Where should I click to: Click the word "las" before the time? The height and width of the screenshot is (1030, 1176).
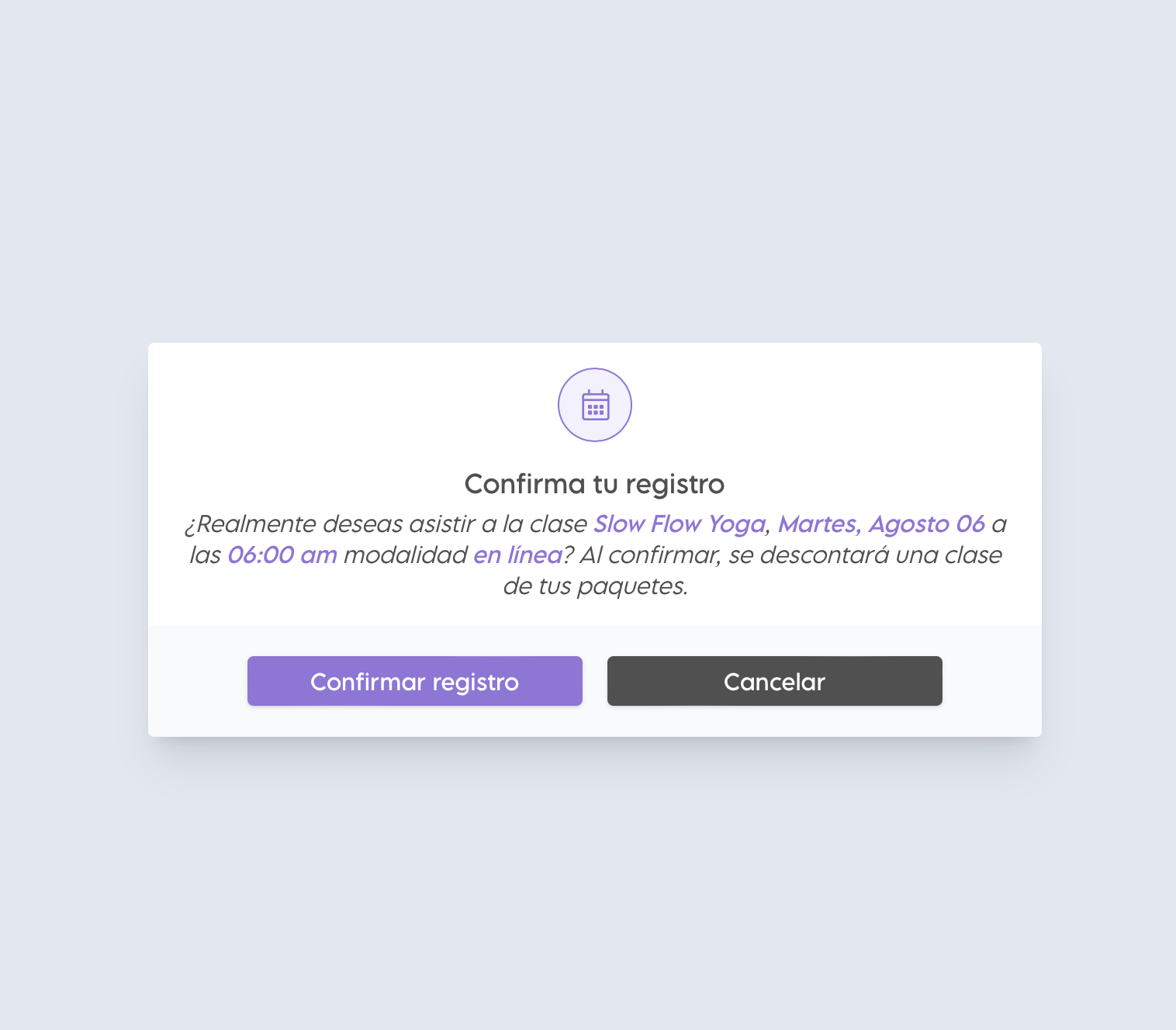pos(205,555)
